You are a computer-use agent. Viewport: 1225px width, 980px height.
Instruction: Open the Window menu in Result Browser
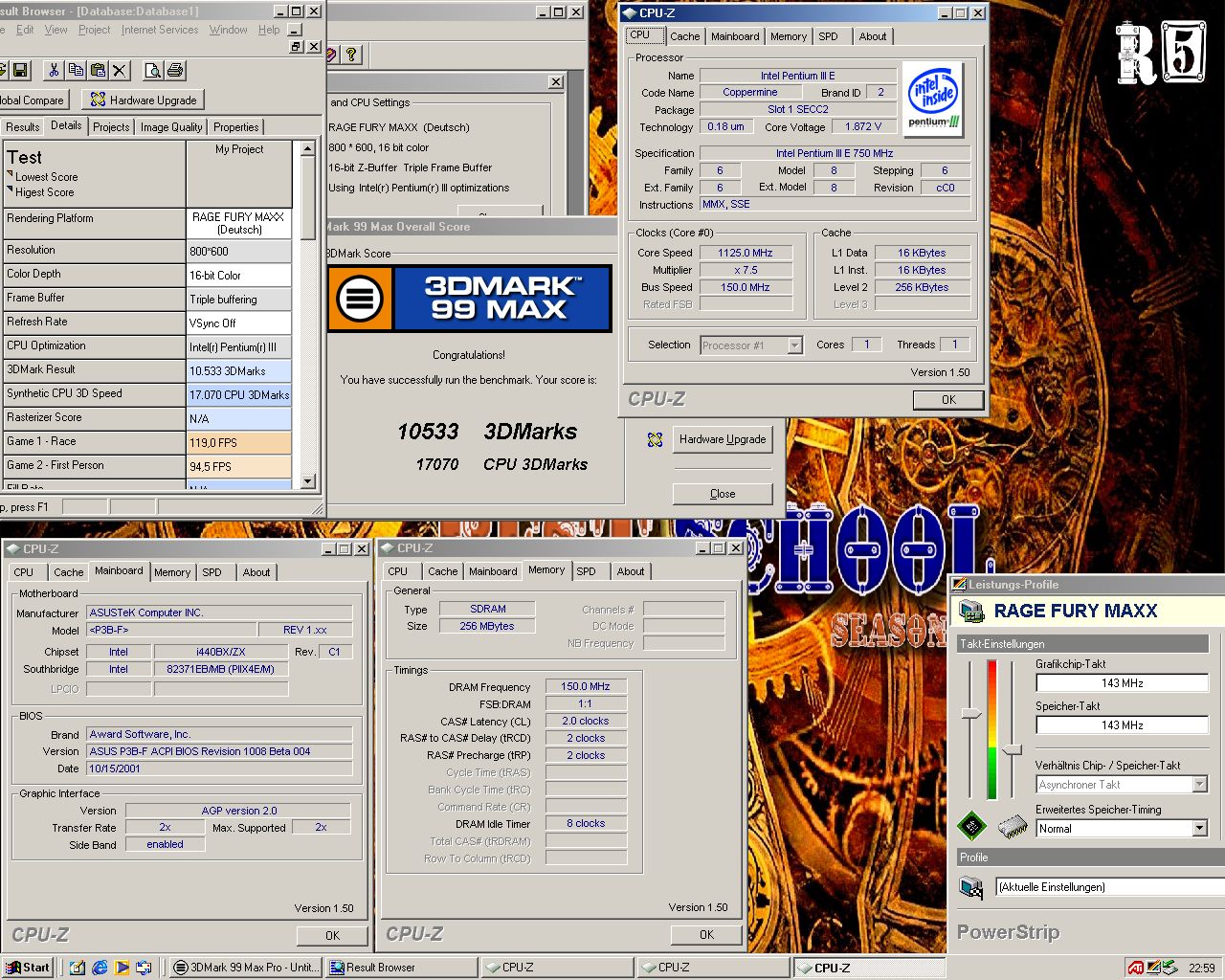pyautogui.click(x=228, y=30)
